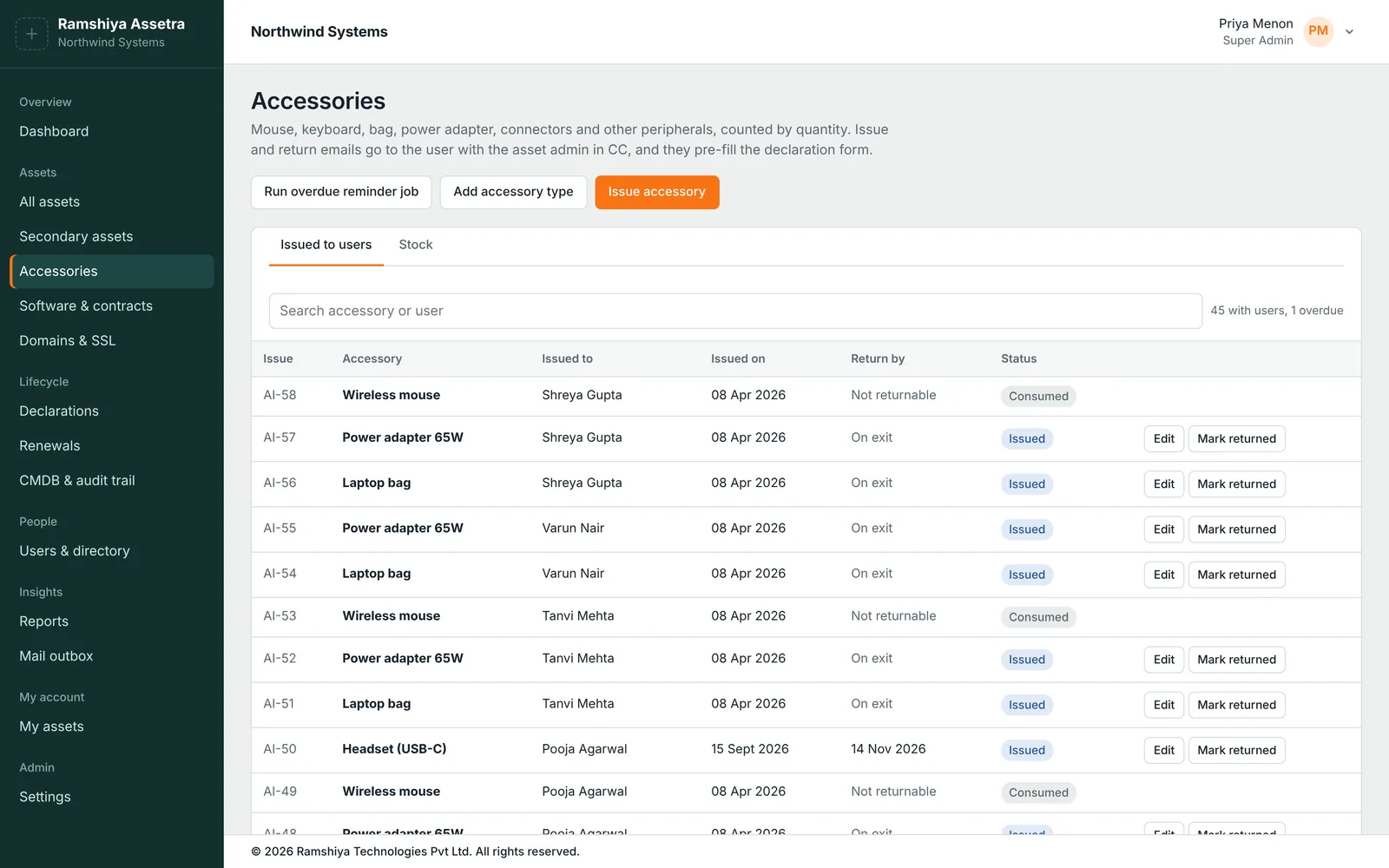Edit issue AI-52 for Tanvi Mehta

point(1164,659)
